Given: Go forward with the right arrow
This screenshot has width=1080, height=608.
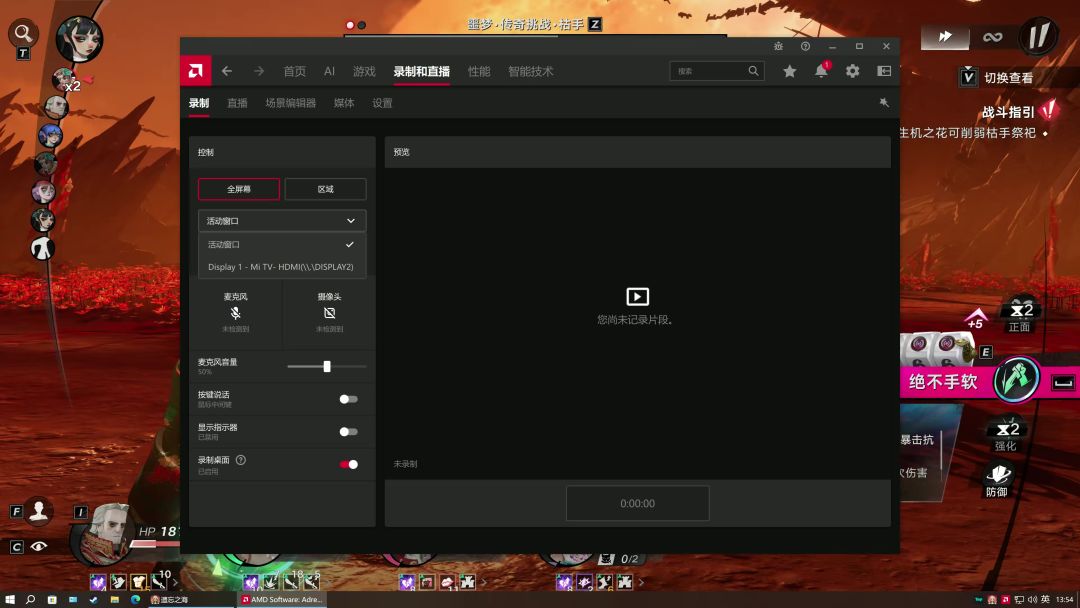Looking at the screenshot, I should click(258, 71).
